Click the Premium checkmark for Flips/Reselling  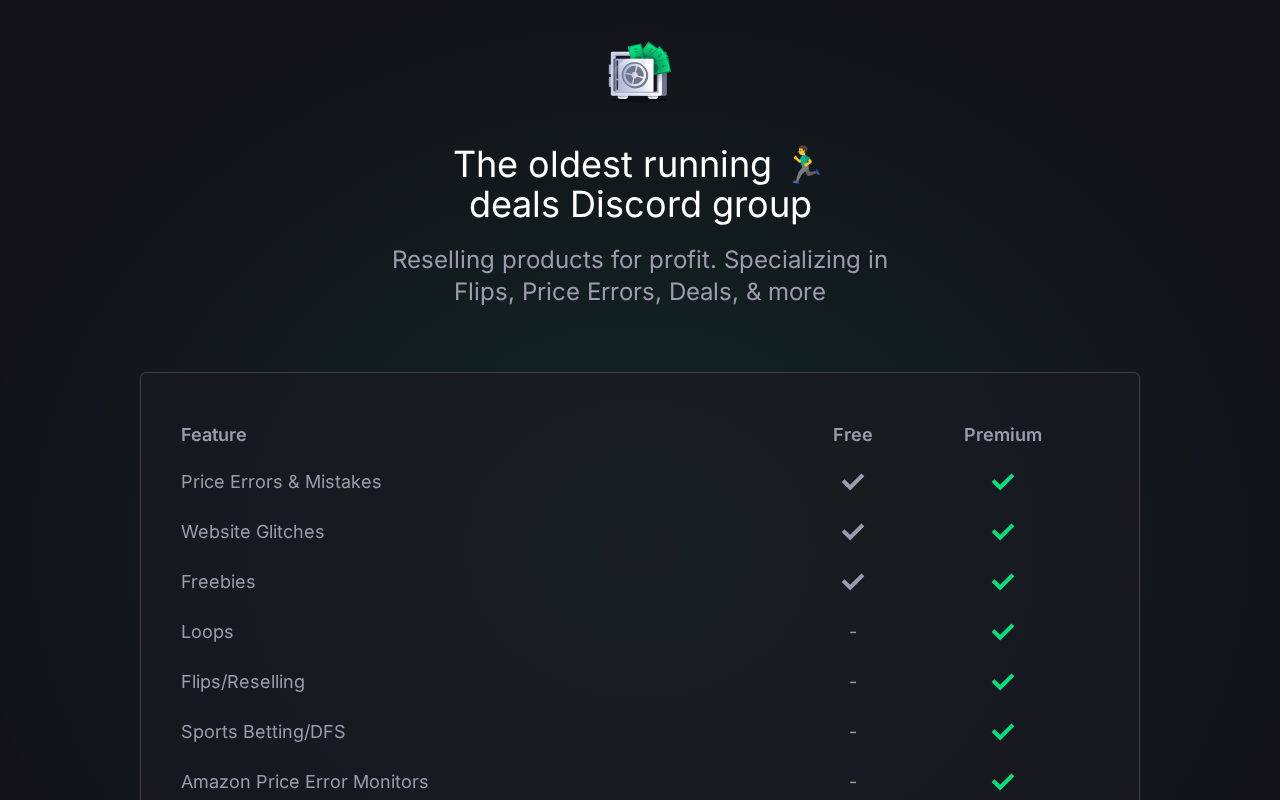pos(1002,682)
